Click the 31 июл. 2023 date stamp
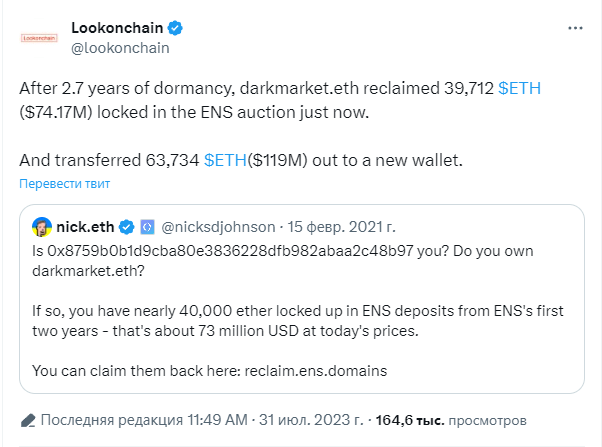 coord(311,420)
